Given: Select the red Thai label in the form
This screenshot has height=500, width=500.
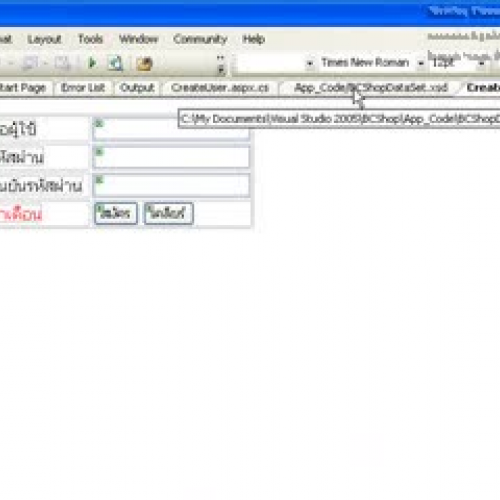Looking at the screenshot, I should point(21,214).
